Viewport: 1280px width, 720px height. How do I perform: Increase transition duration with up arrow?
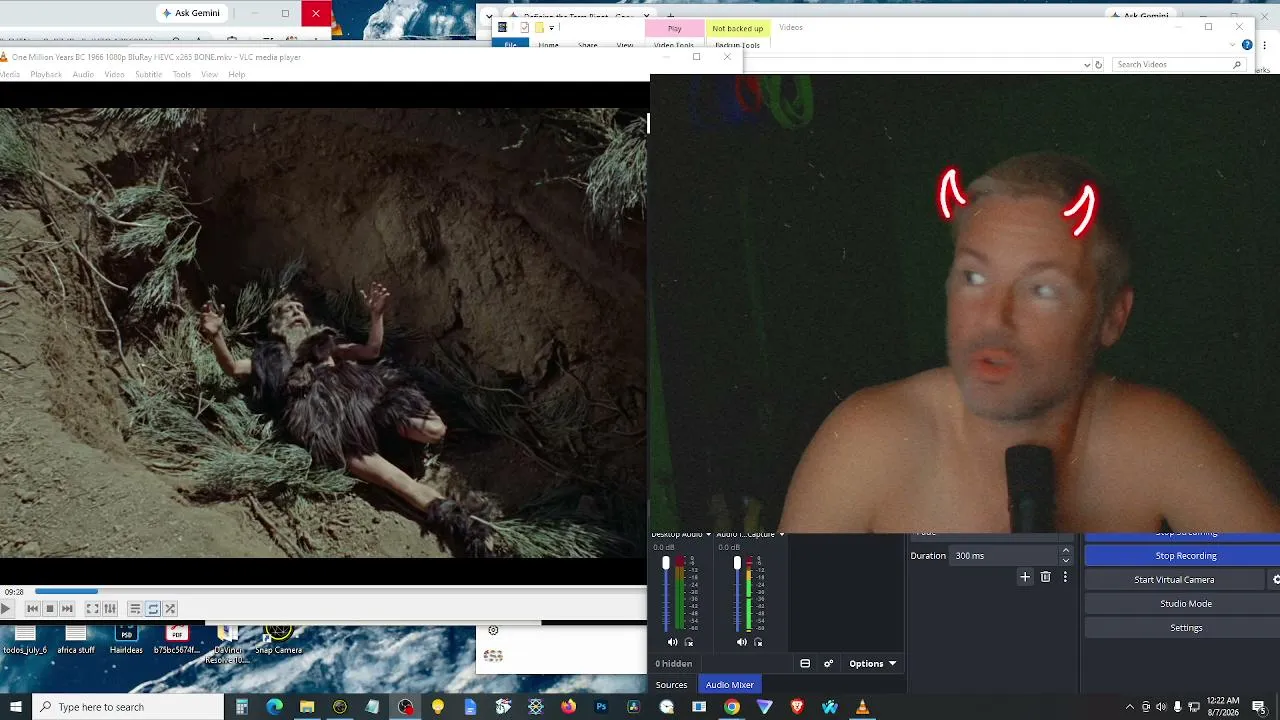coord(1065,551)
